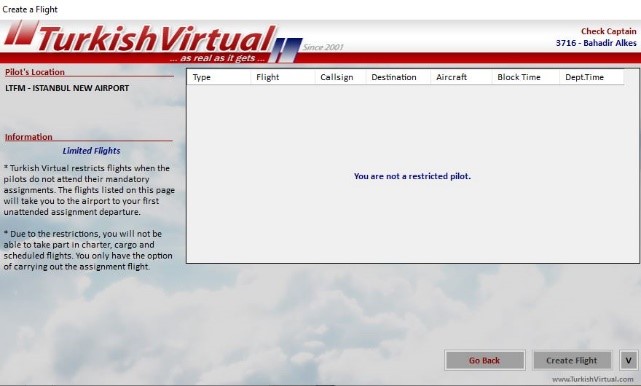Image resolution: width=641 pixels, height=386 pixels.
Task: Click LTFM - ISTANBUL NEW AIRPORT location
Action: tap(67, 88)
